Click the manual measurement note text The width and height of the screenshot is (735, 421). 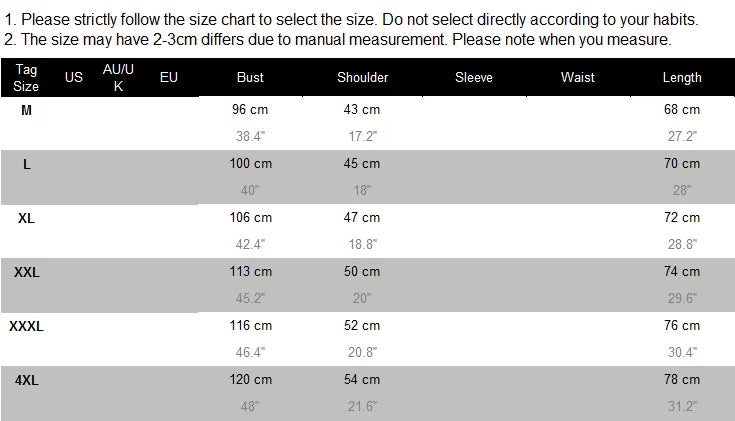[336, 40]
